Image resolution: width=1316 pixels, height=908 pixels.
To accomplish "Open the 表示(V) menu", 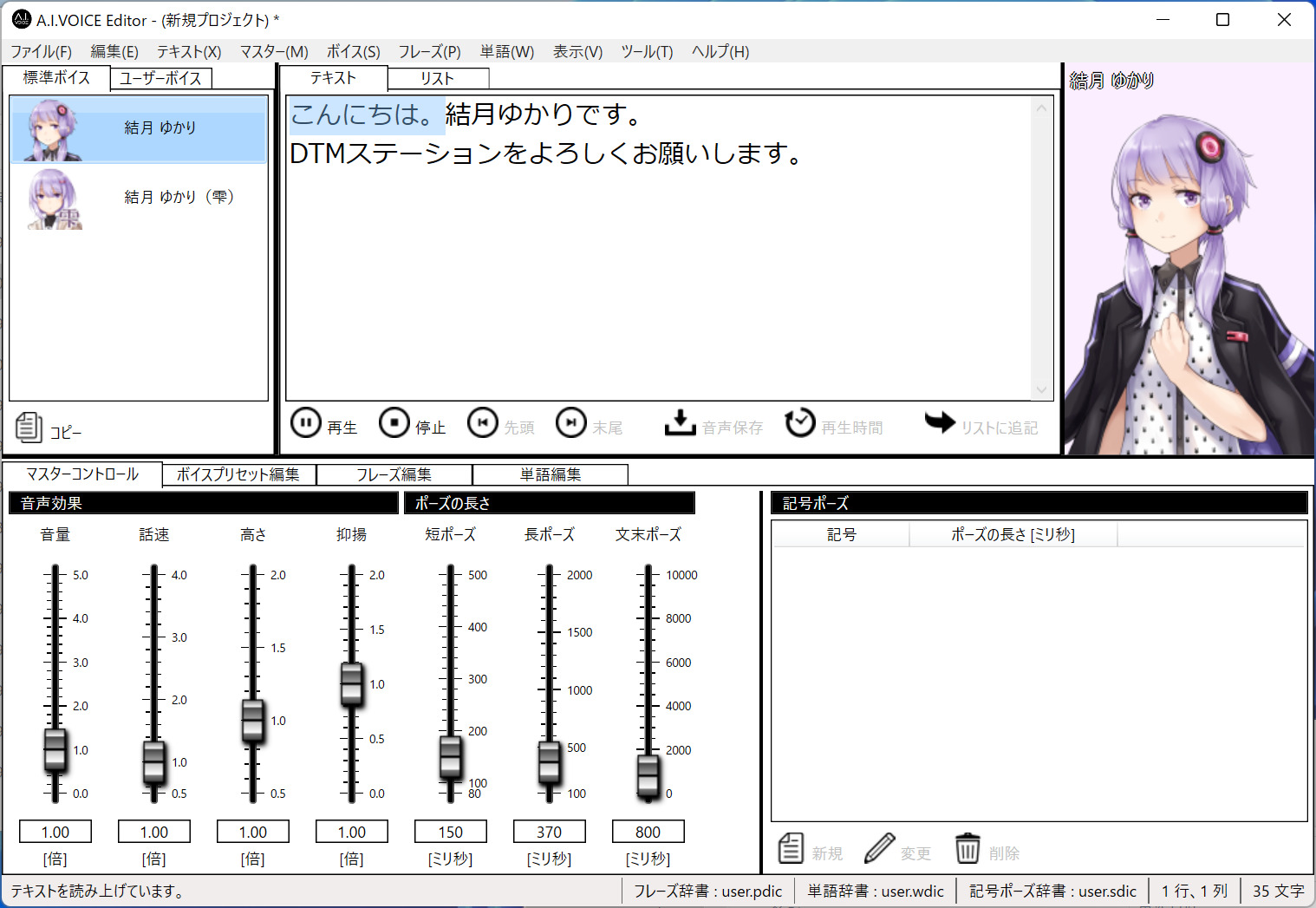I will click(x=578, y=52).
